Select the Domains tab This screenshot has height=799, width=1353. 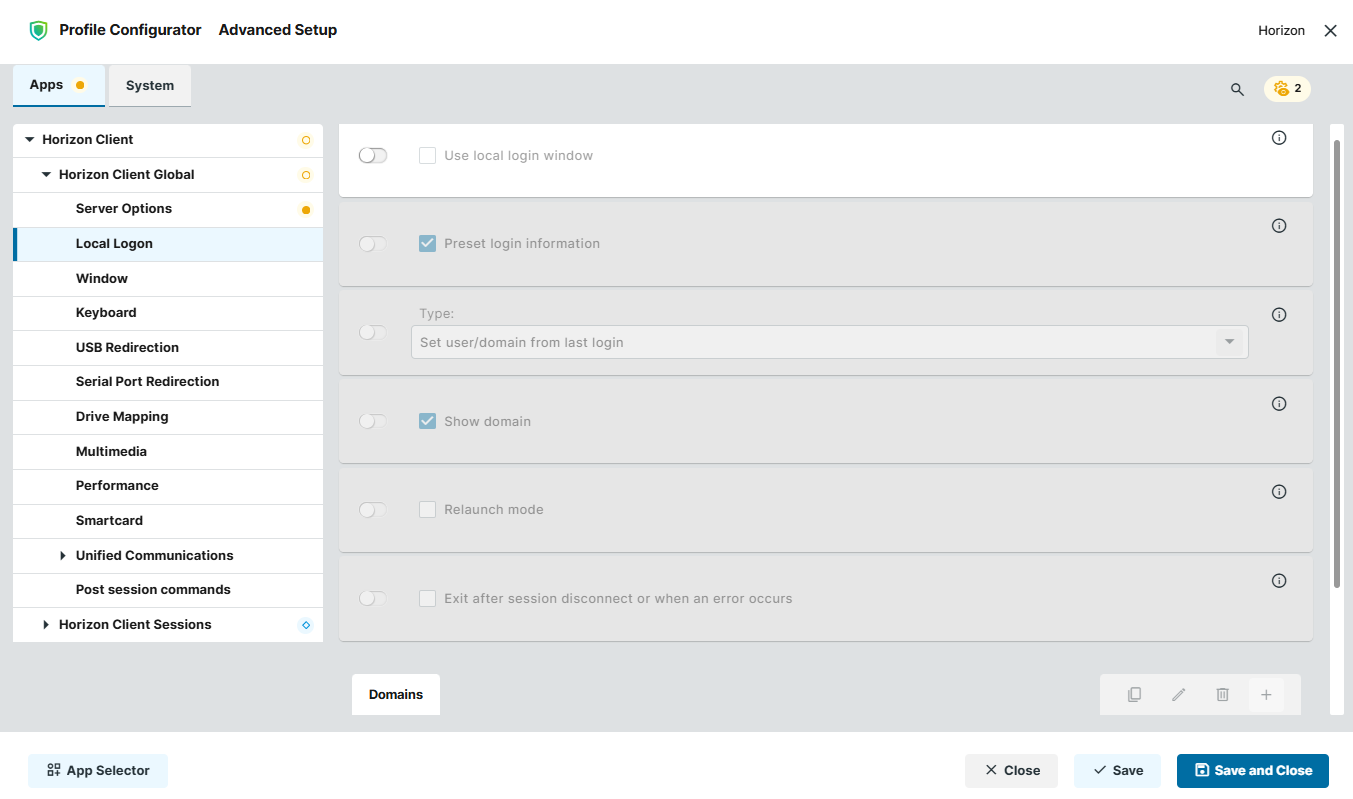[396, 694]
